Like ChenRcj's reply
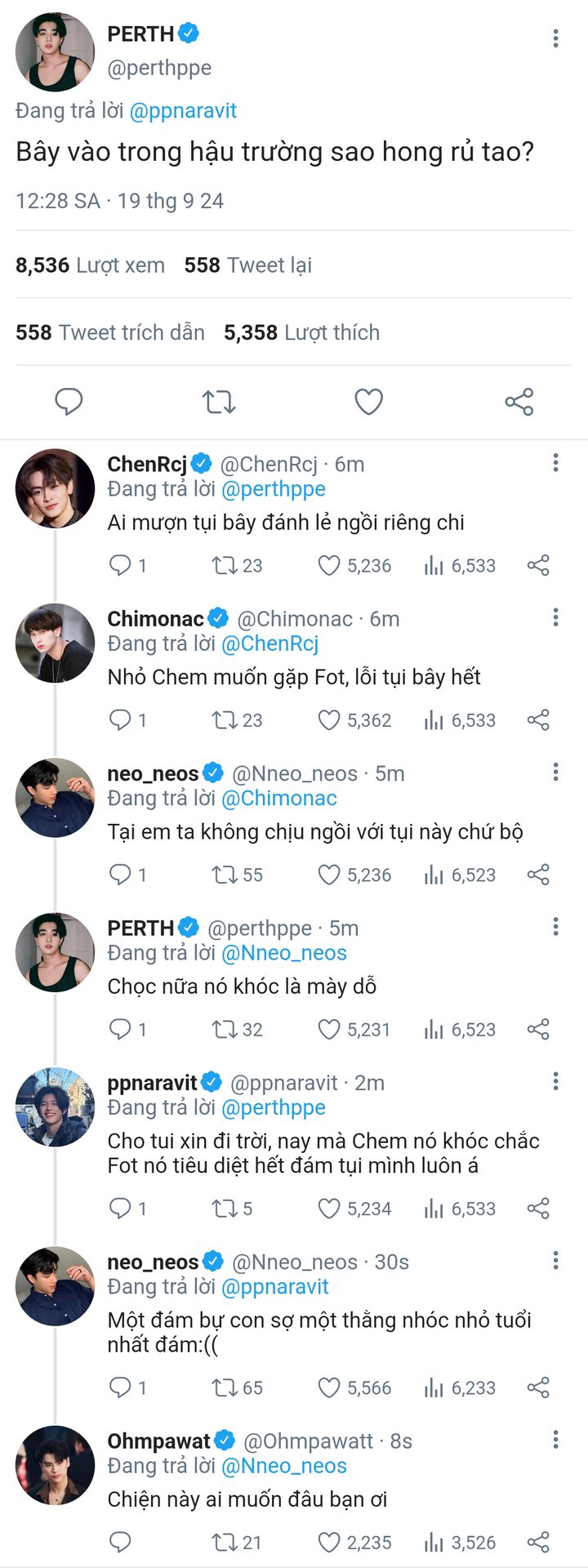The width and height of the screenshot is (588, 1568). point(354,565)
